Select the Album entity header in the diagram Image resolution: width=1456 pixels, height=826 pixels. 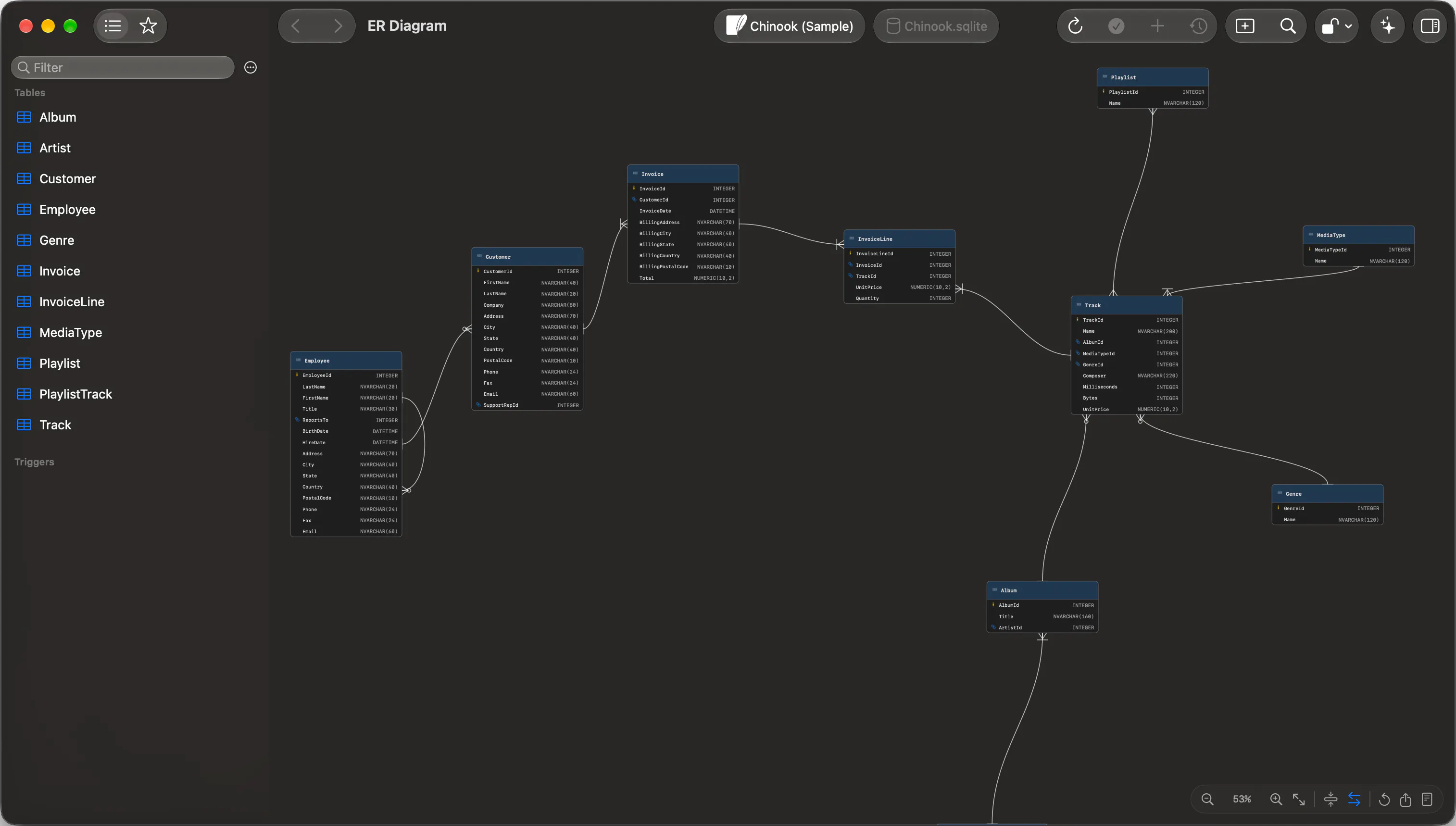(x=1042, y=590)
